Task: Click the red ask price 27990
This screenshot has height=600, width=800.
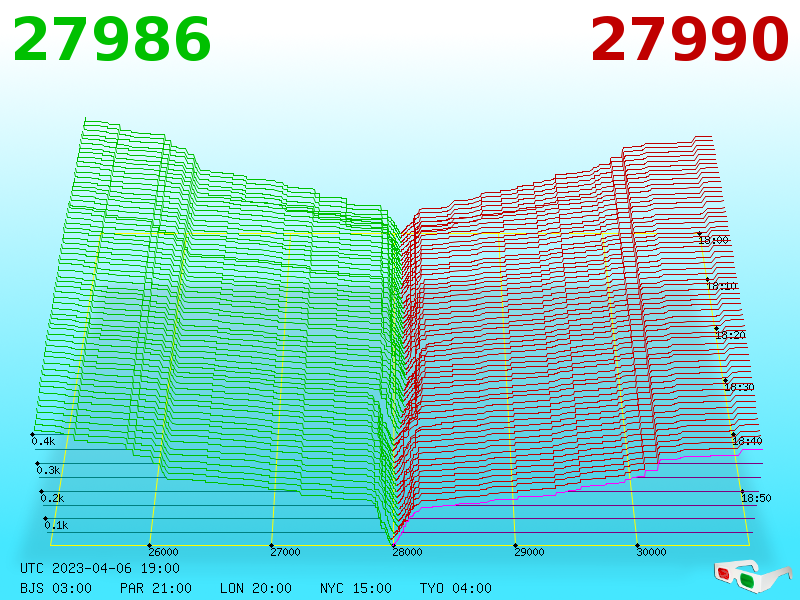Action: (689, 40)
